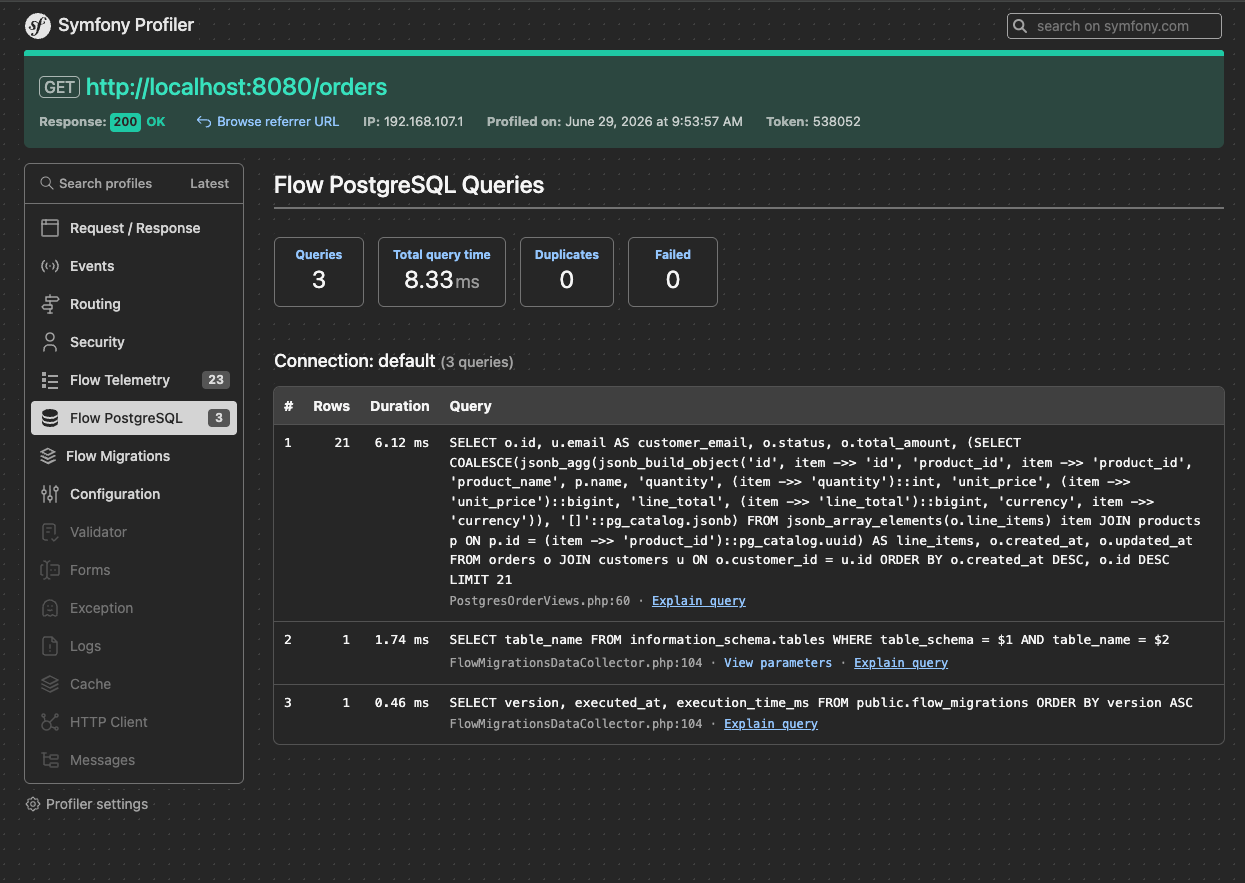Open the disabled Validator panel

click(134, 532)
